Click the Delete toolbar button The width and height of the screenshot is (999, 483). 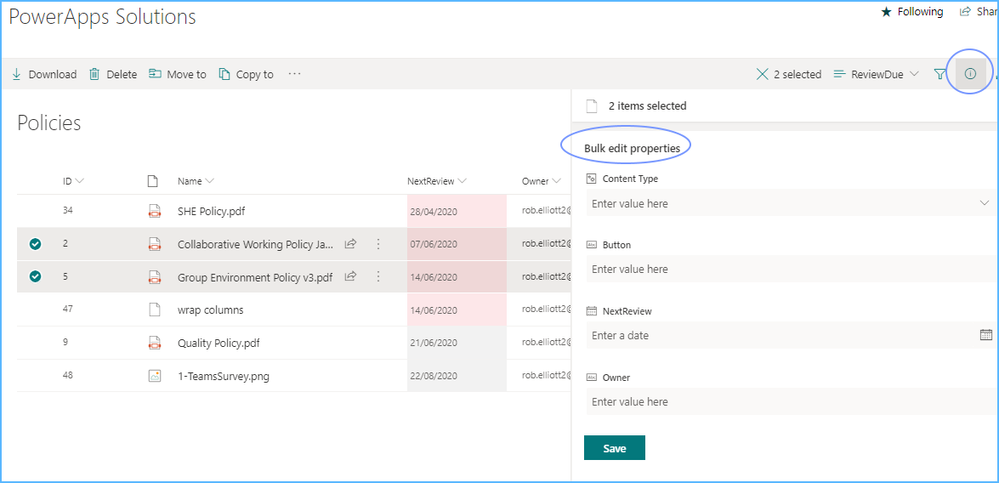pos(113,75)
